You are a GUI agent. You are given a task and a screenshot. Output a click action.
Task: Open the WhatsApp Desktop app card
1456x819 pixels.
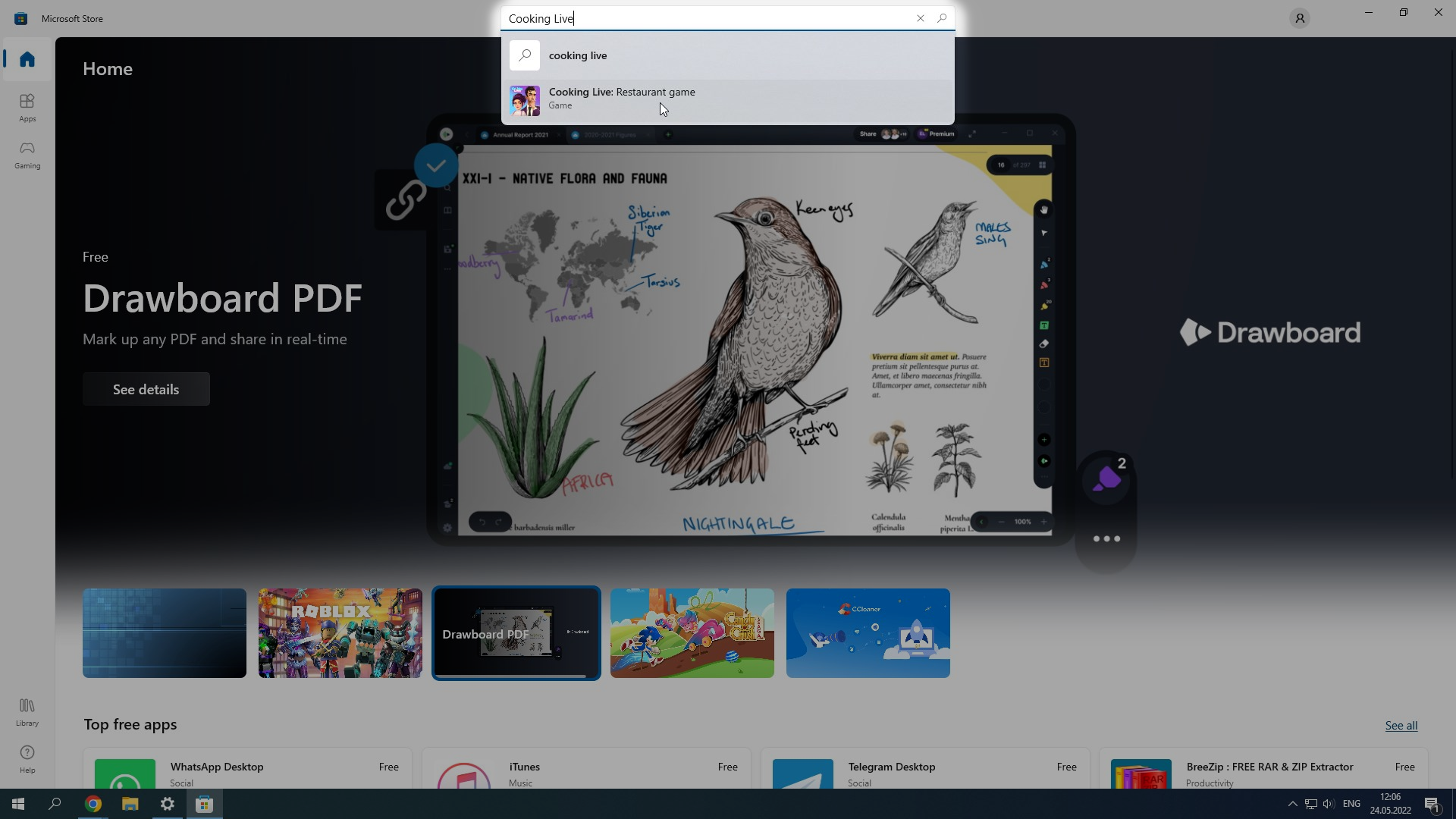[247, 769]
